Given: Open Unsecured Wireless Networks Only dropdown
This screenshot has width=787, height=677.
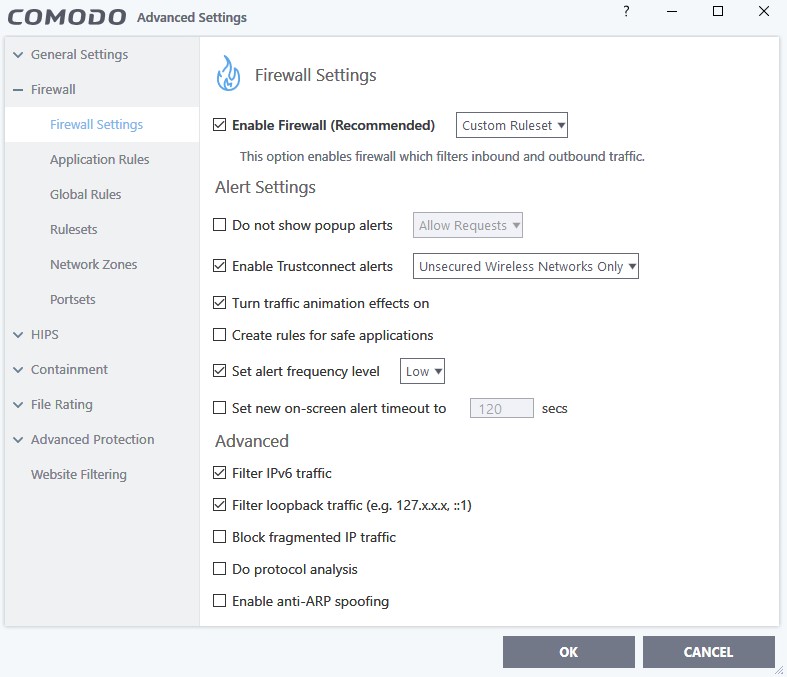Looking at the screenshot, I should coord(526,266).
